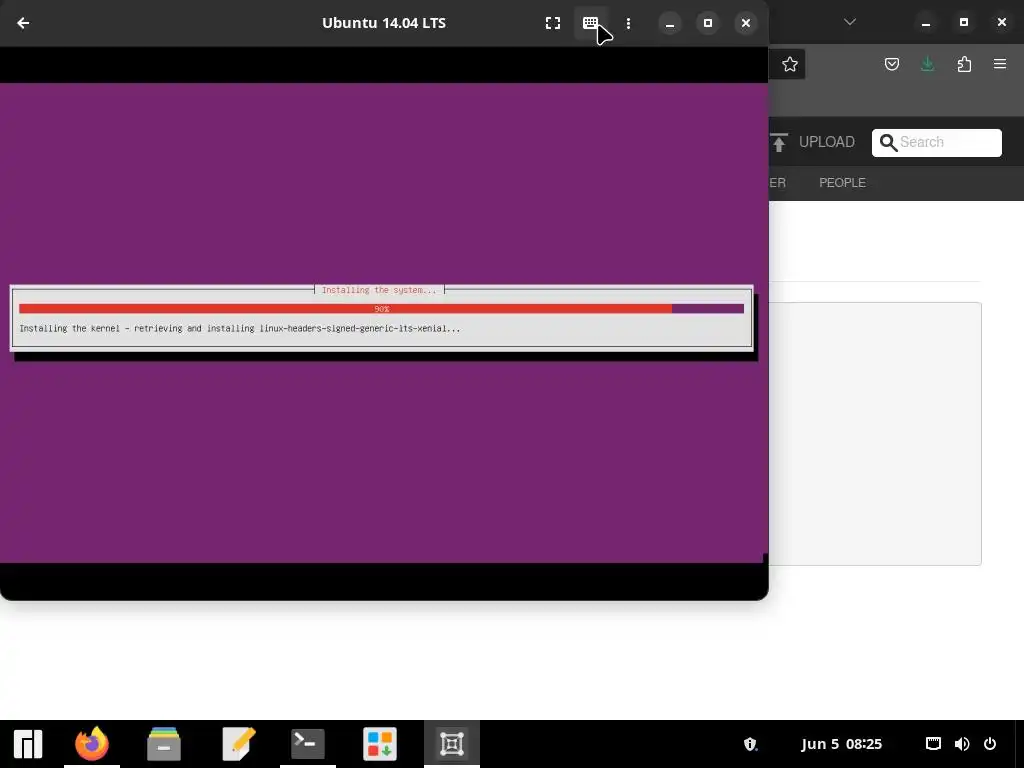Open Firefox Pocket save icon
This screenshot has width=1024, height=768.
[891, 64]
